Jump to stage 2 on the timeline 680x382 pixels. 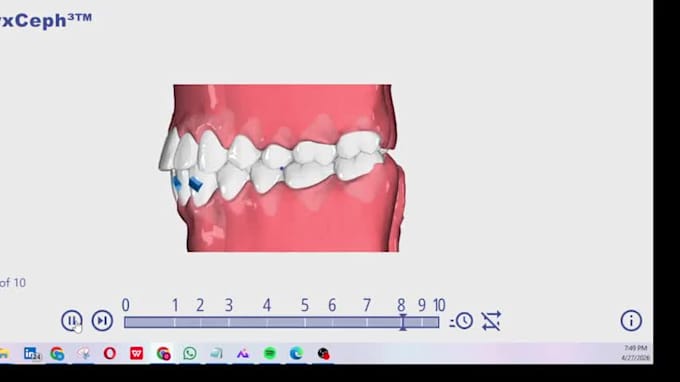(200, 306)
